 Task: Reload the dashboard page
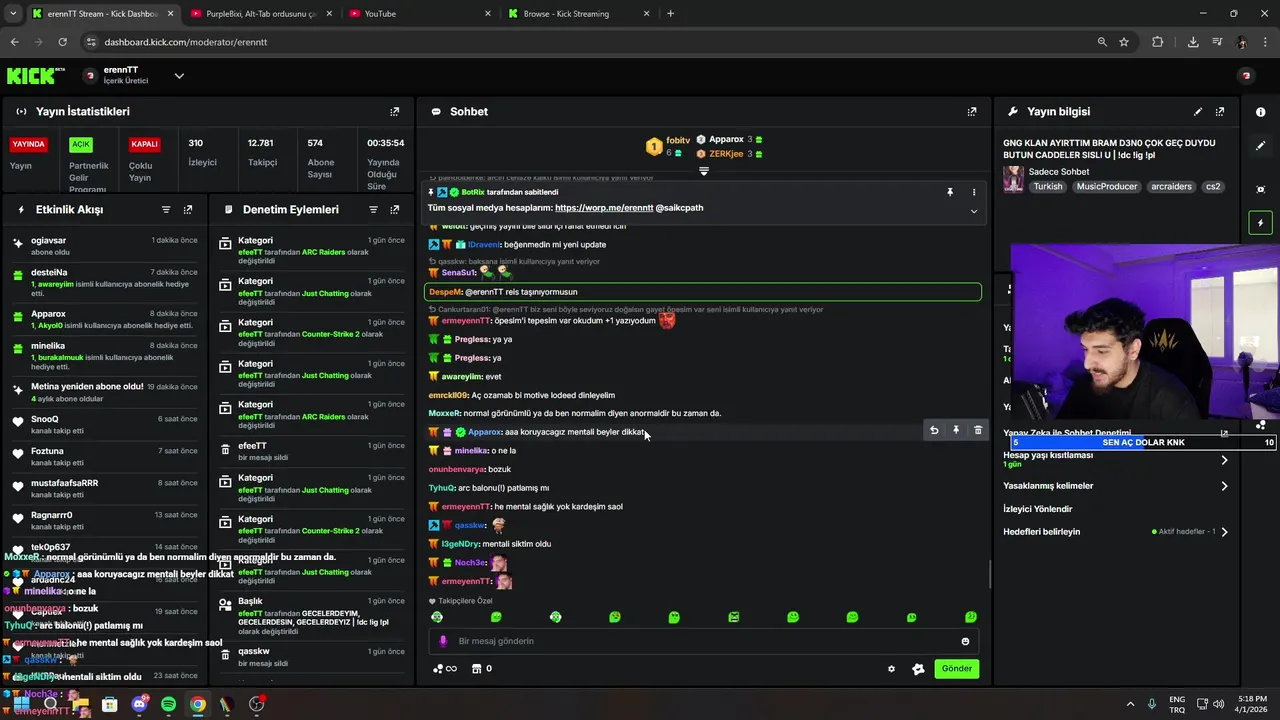pos(62,42)
